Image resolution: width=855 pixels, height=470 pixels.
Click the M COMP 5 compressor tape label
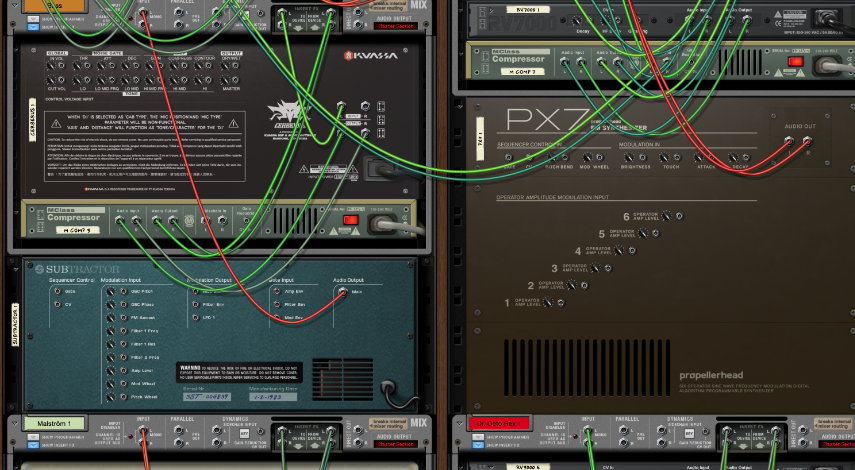coord(77,230)
